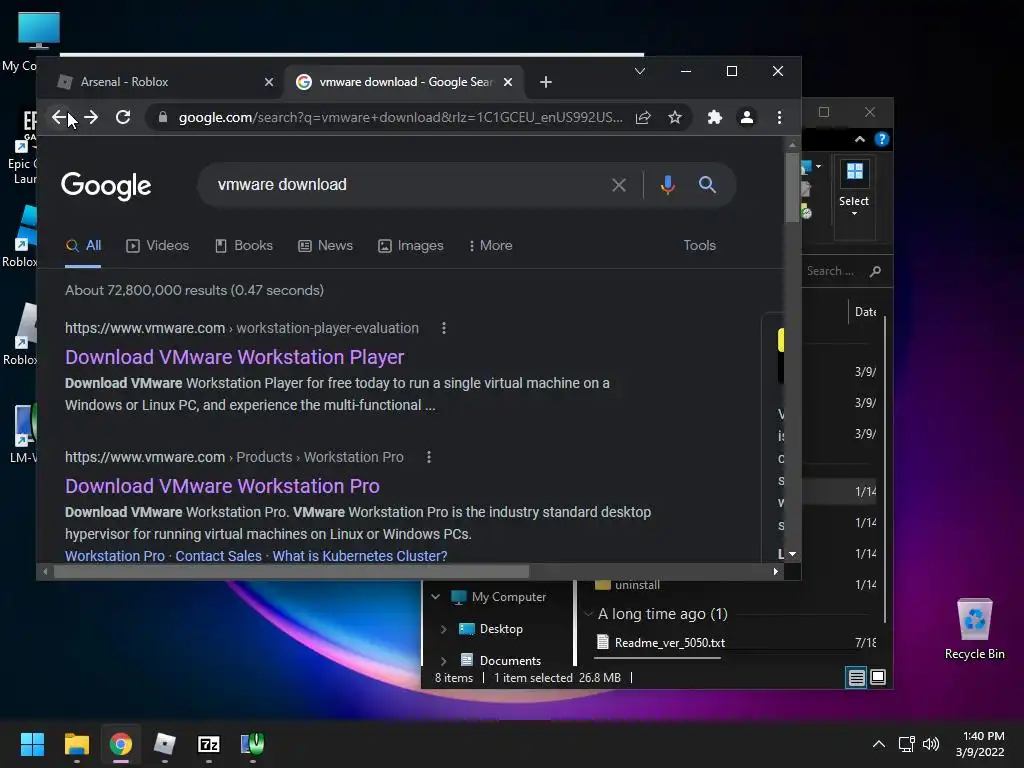Open Windows Start menu
The width and height of the screenshot is (1024, 768).
tap(32, 744)
